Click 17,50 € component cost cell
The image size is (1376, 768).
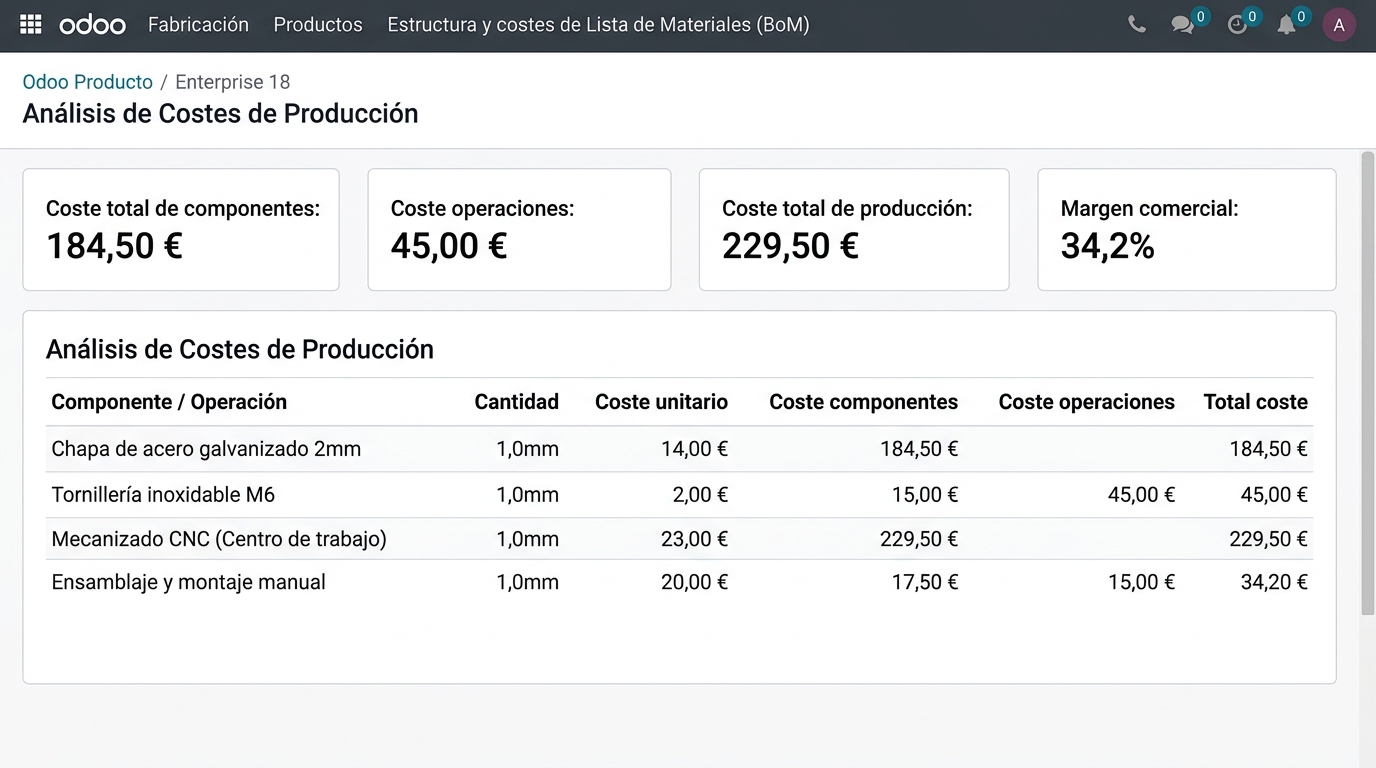925,582
